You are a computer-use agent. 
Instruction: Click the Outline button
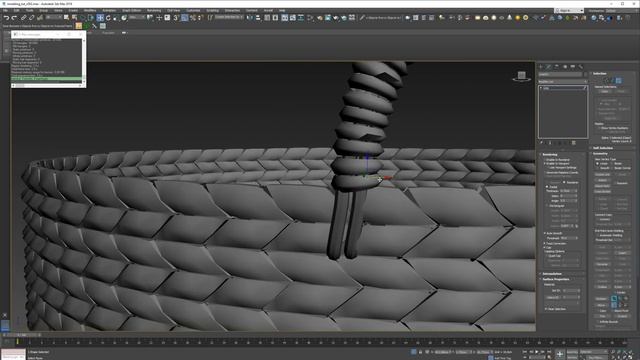tap(603, 287)
